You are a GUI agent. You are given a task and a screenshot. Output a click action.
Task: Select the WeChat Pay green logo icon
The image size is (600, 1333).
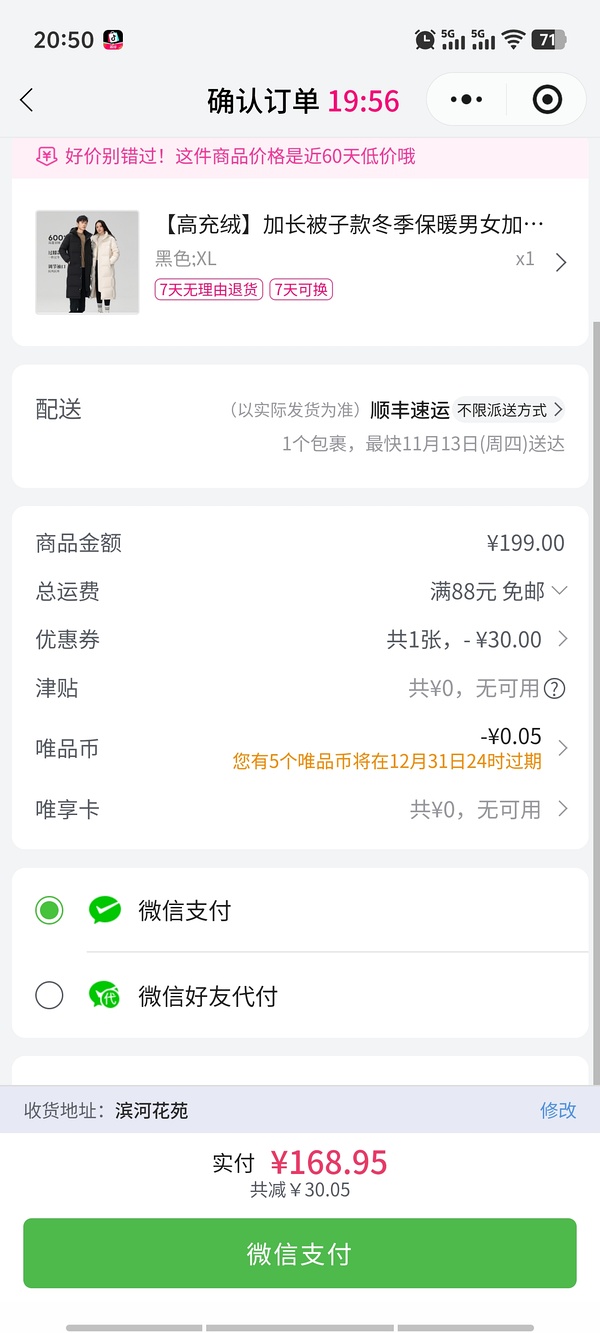[106, 911]
